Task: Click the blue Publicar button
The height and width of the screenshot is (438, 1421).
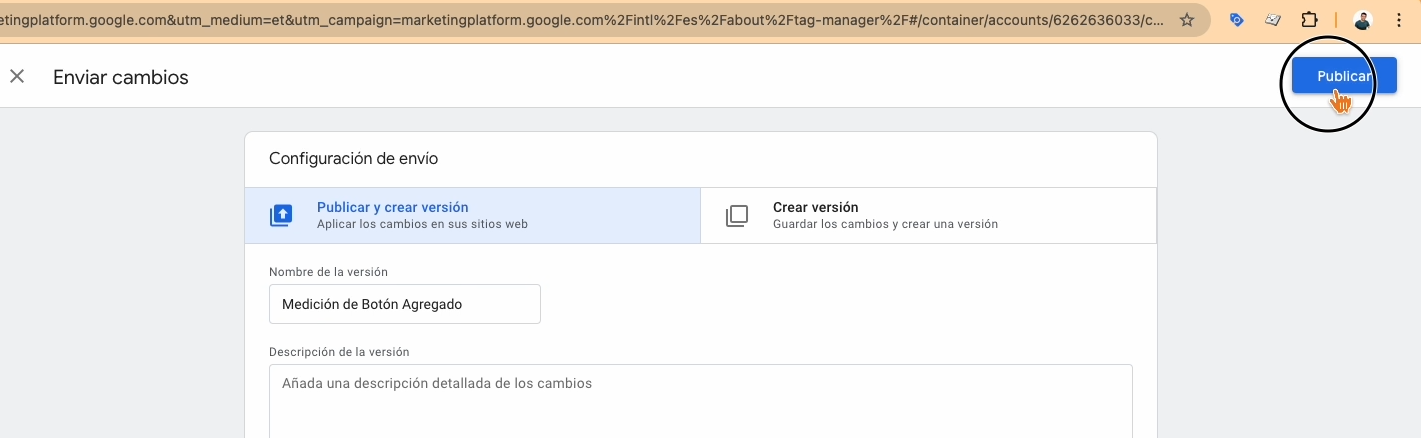Action: [1343, 76]
